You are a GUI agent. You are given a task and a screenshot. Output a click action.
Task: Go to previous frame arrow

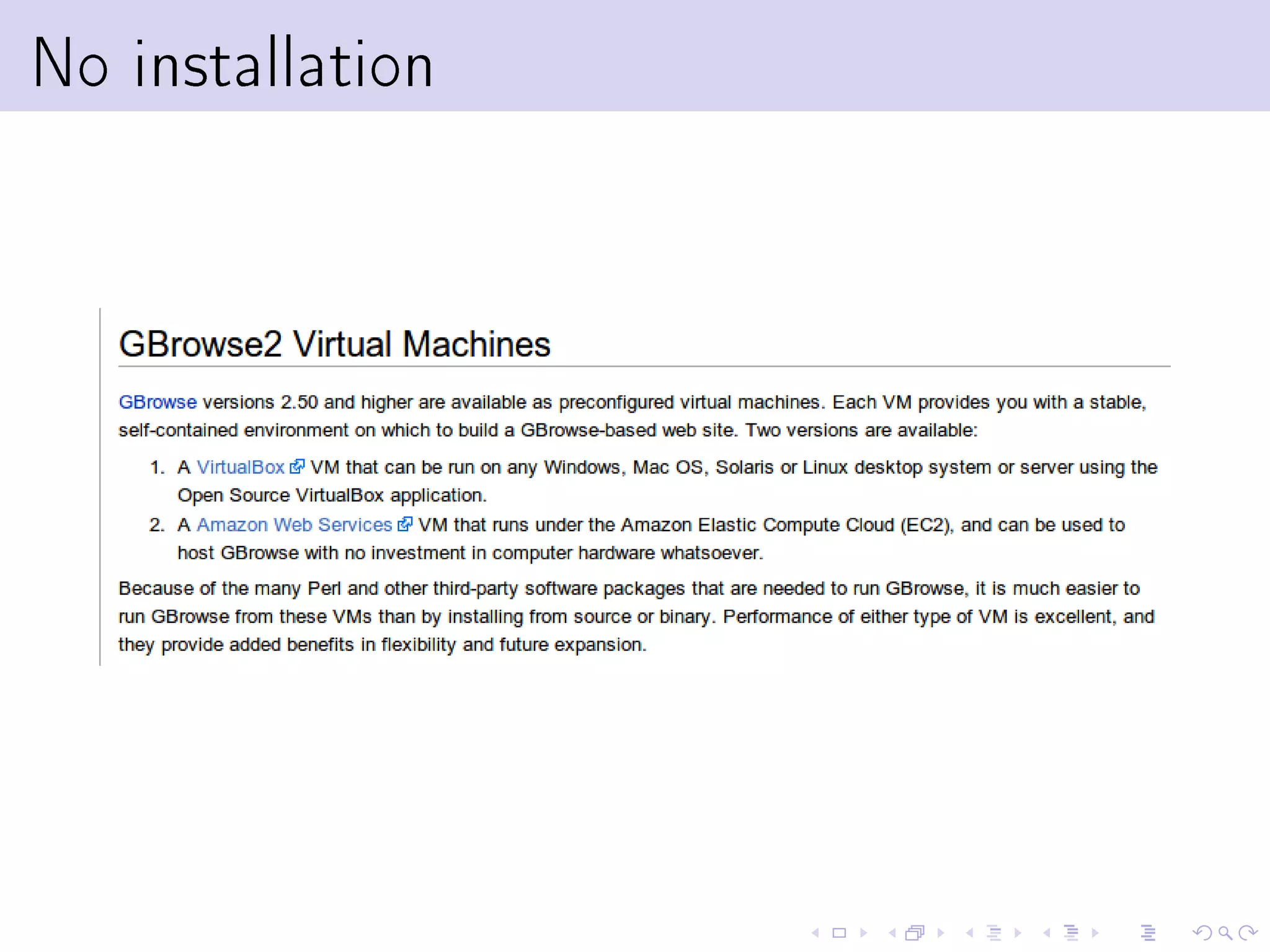892,933
